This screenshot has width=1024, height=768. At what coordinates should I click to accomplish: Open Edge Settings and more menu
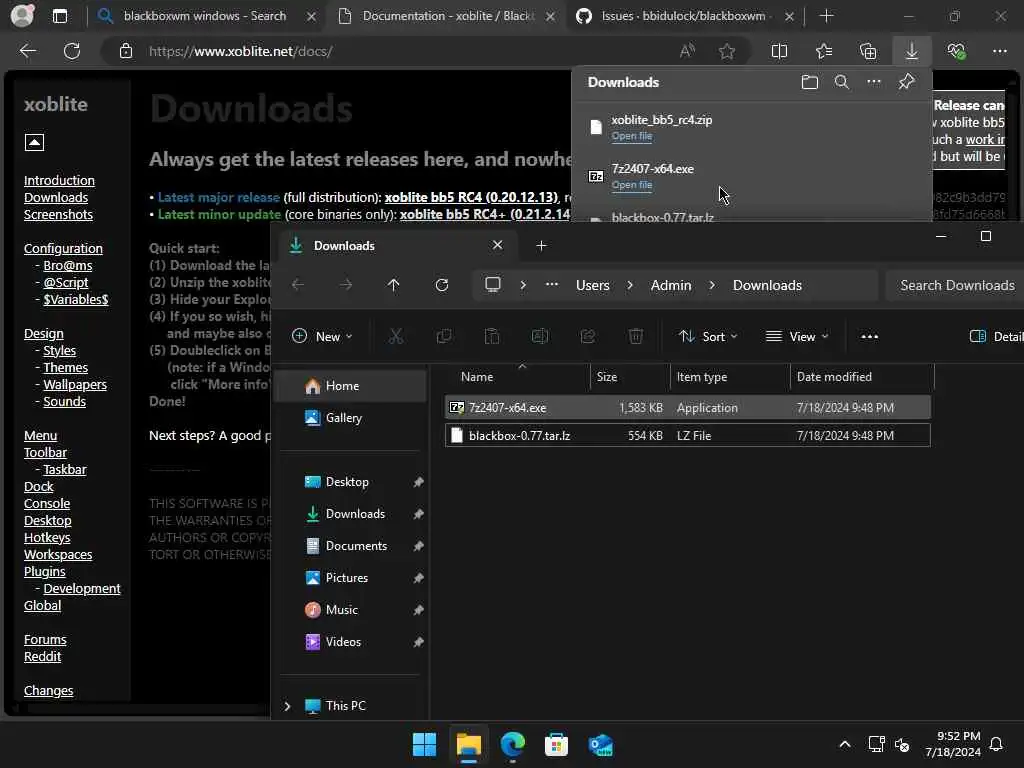(x=1000, y=51)
